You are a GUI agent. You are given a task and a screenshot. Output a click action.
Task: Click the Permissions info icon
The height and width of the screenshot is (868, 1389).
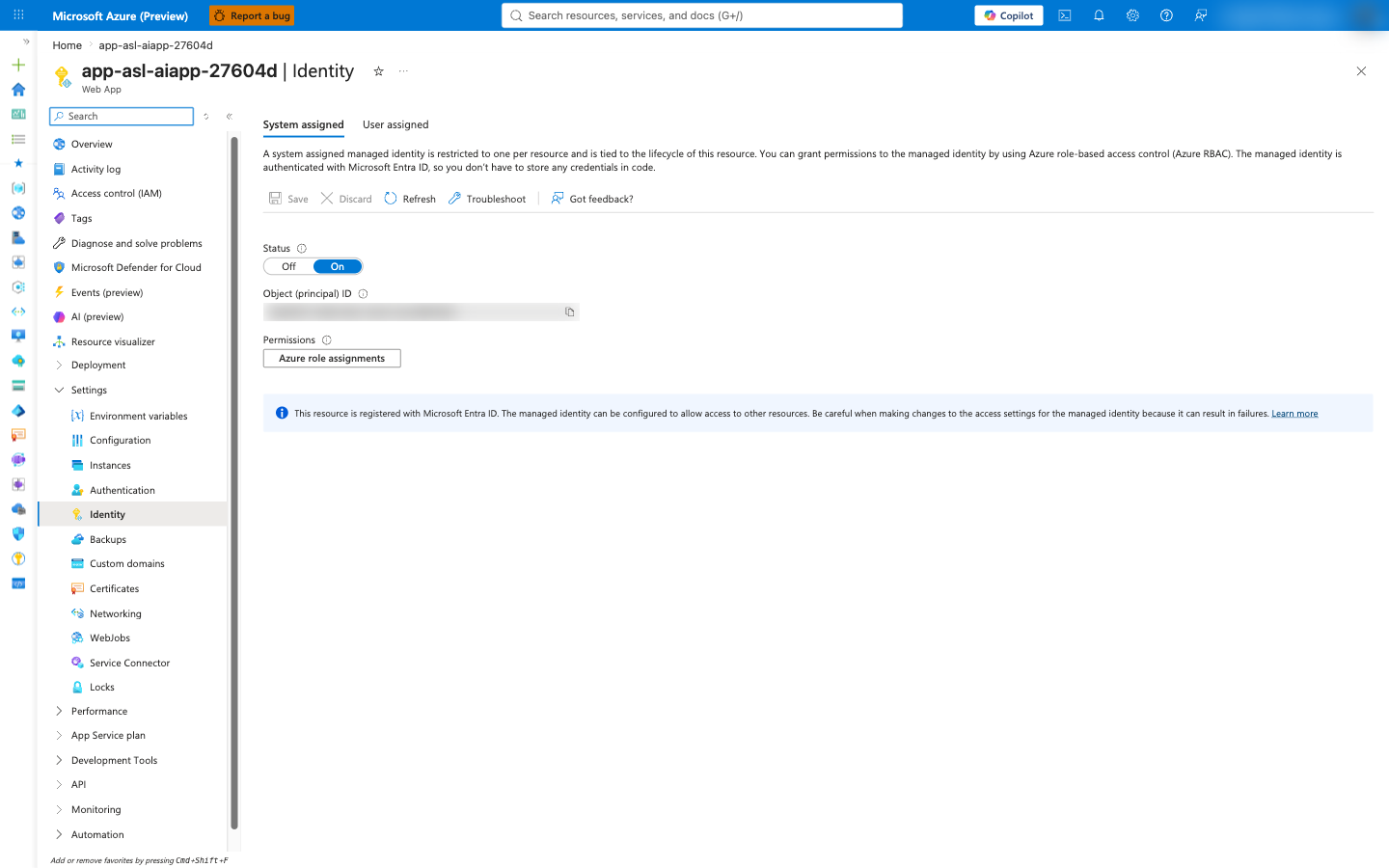pos(327,340)
